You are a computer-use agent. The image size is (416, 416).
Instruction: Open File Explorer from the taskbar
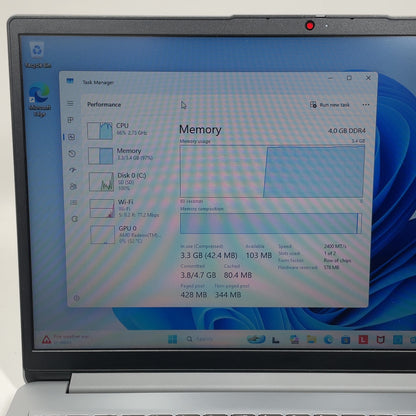[311, 340]
